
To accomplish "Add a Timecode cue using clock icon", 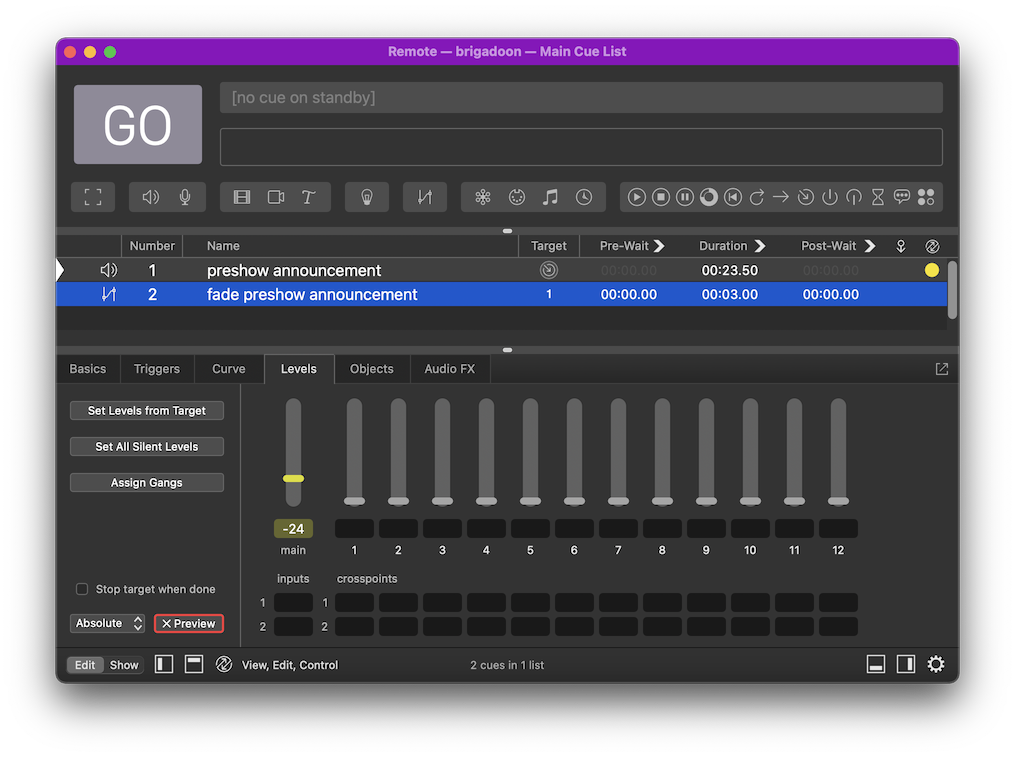I will [584, 197].
